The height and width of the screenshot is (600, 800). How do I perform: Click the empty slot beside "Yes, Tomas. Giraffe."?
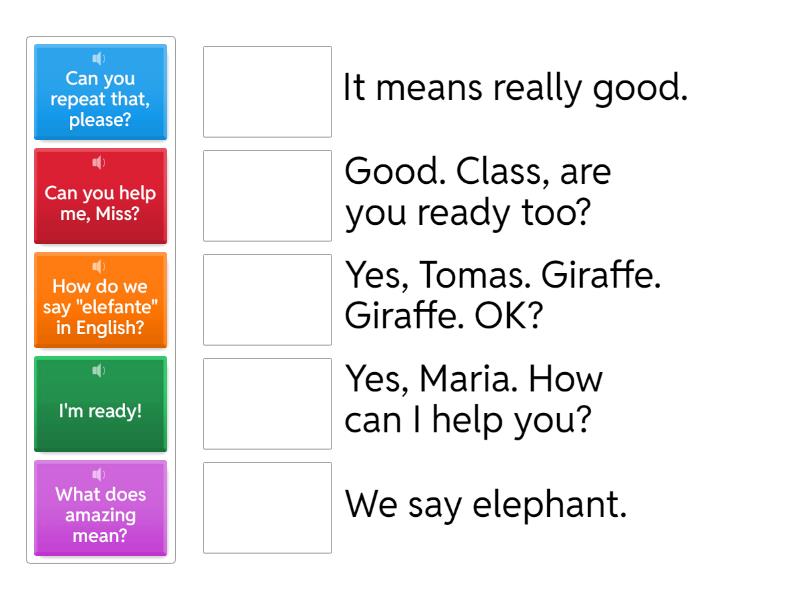coord(268,299)
